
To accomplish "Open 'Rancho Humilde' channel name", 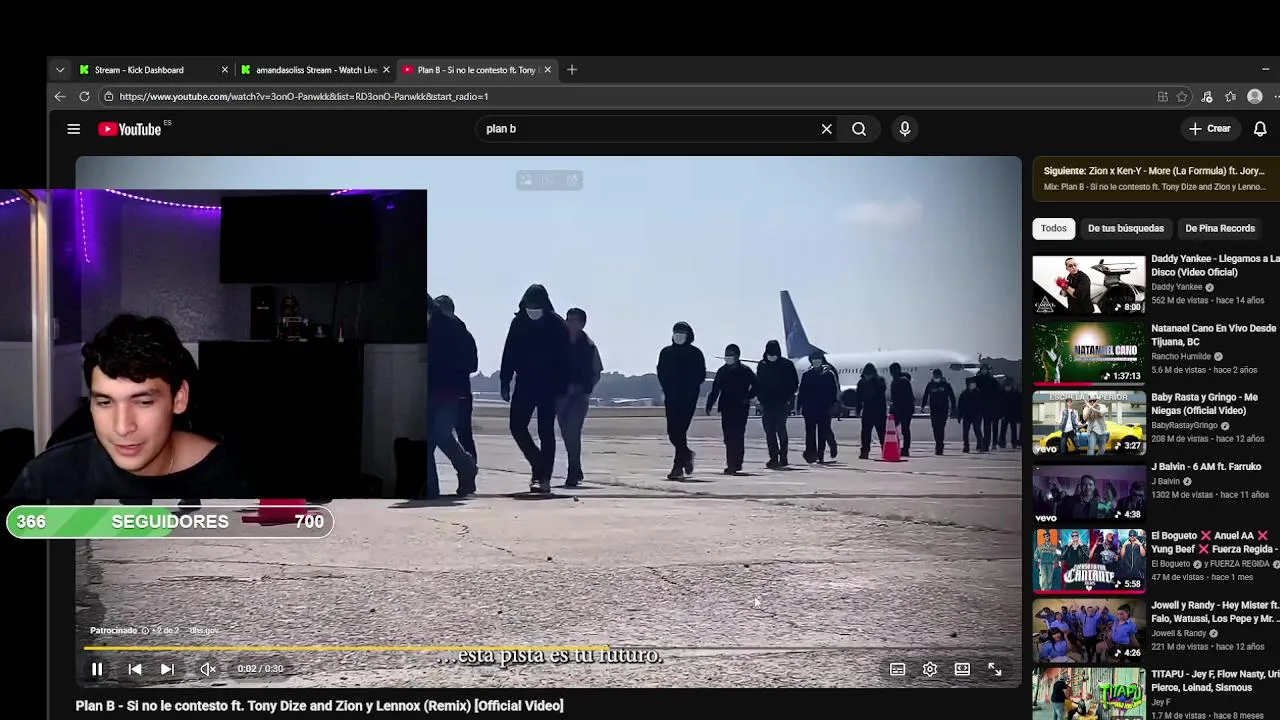I will (x=1181, y=356).
